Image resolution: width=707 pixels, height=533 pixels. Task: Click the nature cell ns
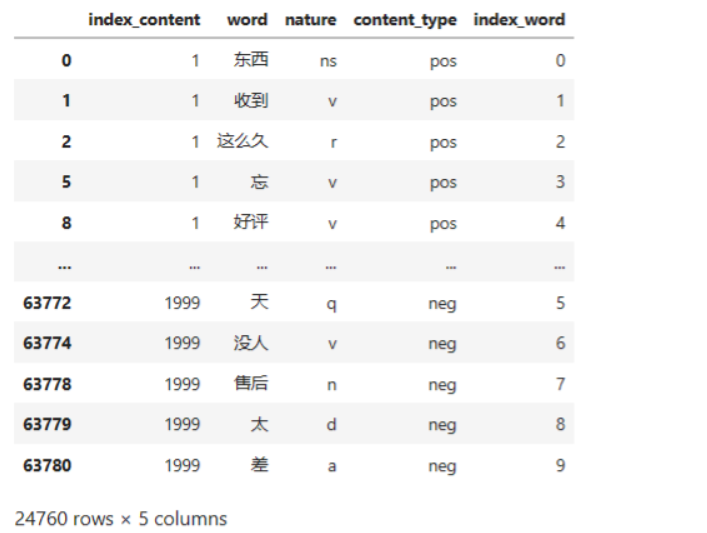pyautogui.click(x=328, y=61)
